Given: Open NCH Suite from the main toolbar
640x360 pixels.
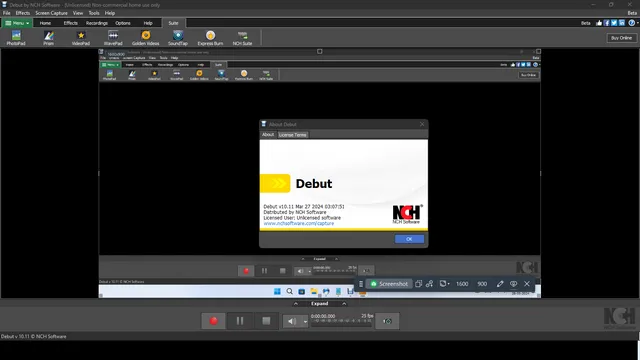Looking at the screenshot, I should pos(242,38).
